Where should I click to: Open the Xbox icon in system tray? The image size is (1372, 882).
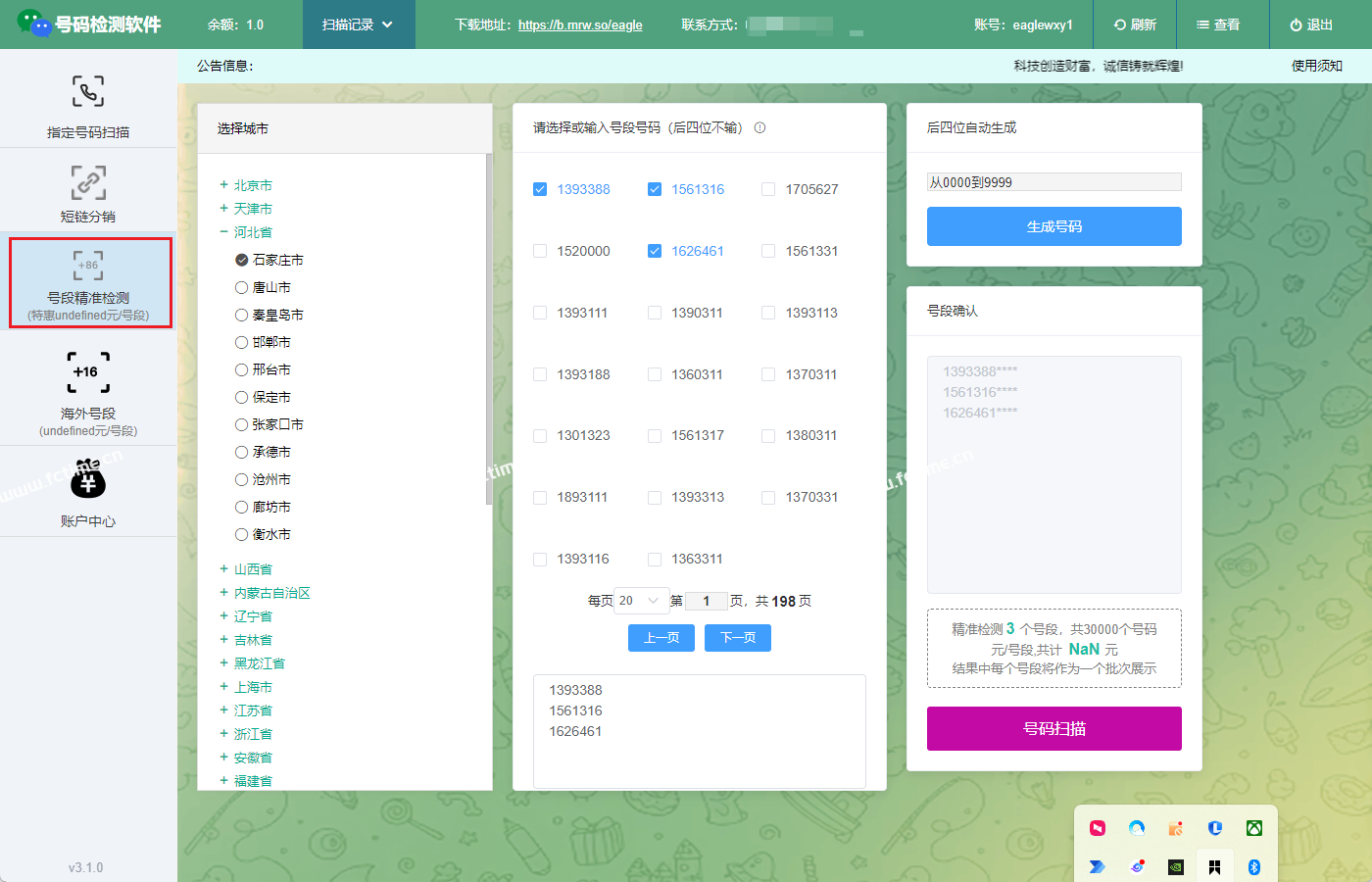[1253, 828]
